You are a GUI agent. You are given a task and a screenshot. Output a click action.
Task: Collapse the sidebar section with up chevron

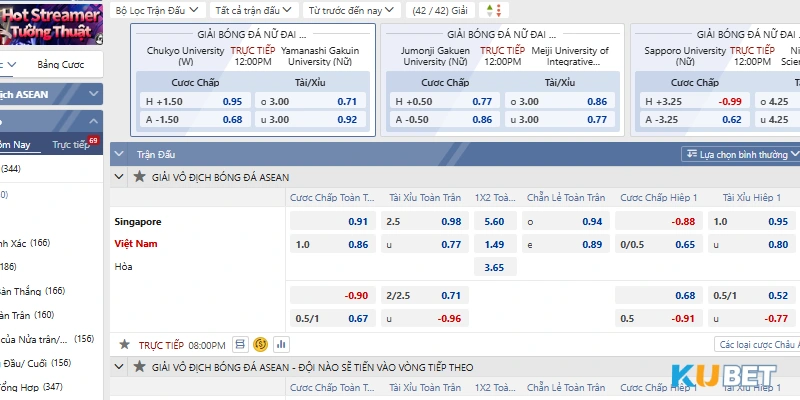(93, 121)
